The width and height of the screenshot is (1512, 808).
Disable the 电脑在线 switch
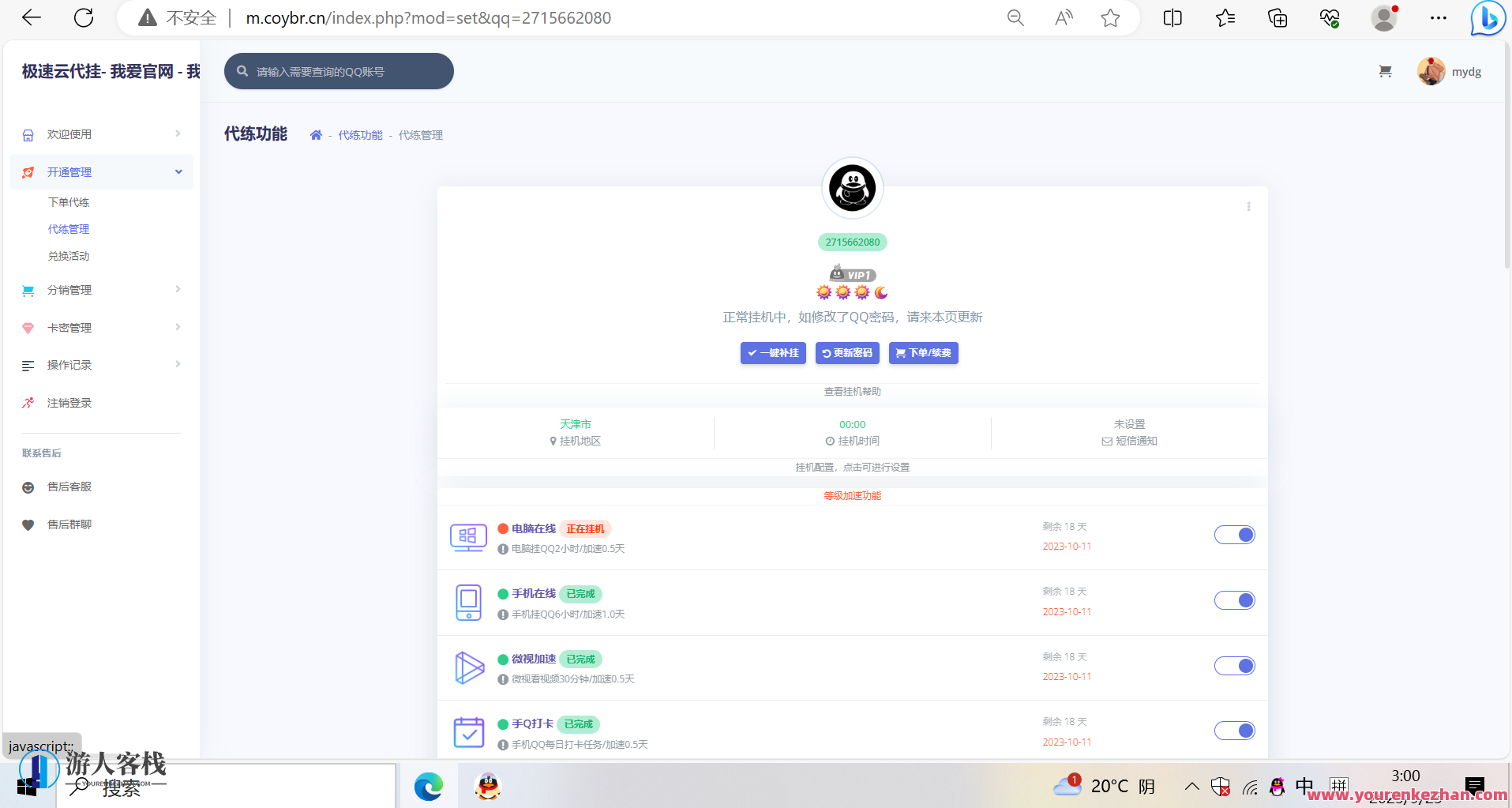point(1234,535)
